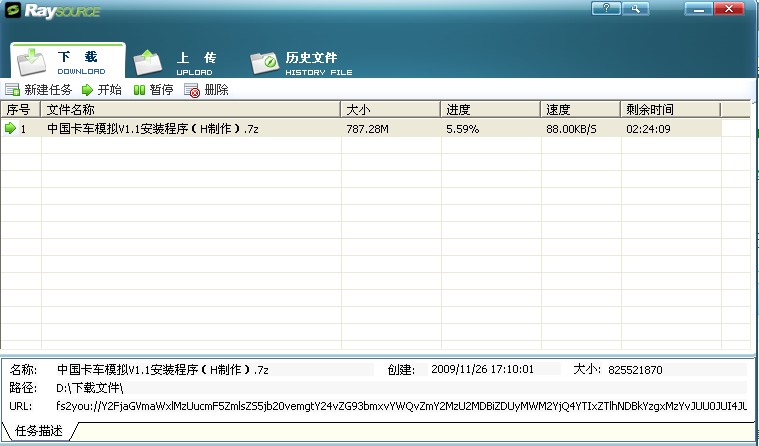Sort by the 剩余时间 column header

click(671, 109)
